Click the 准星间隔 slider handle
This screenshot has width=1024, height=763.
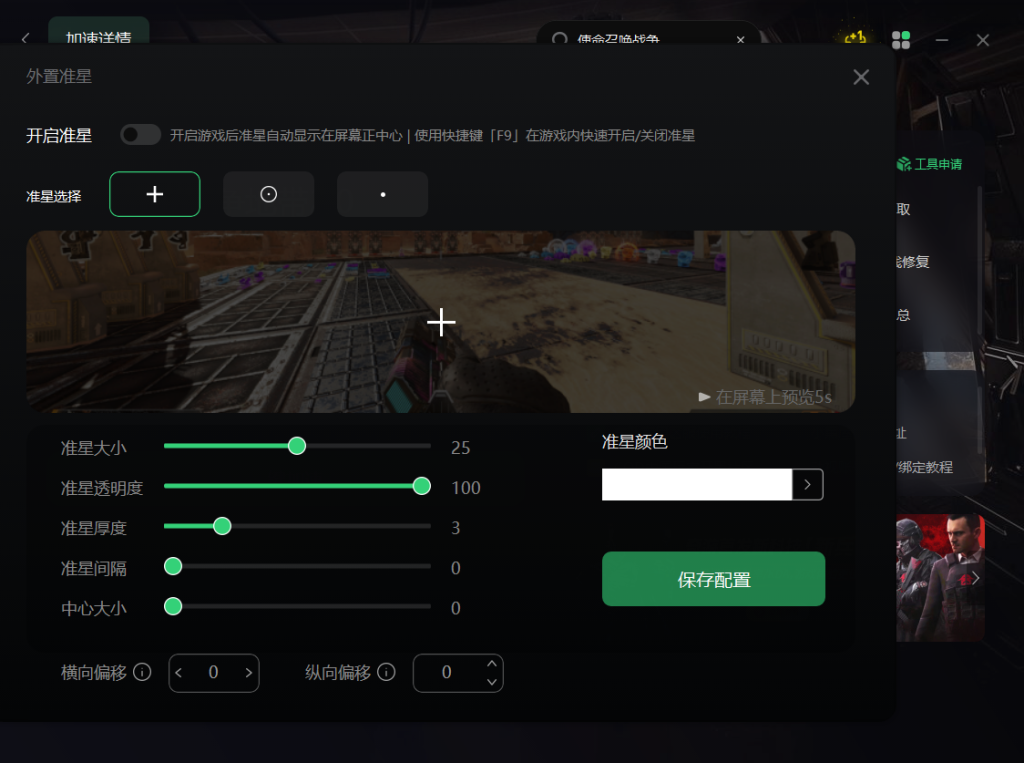tap(173, 566)
